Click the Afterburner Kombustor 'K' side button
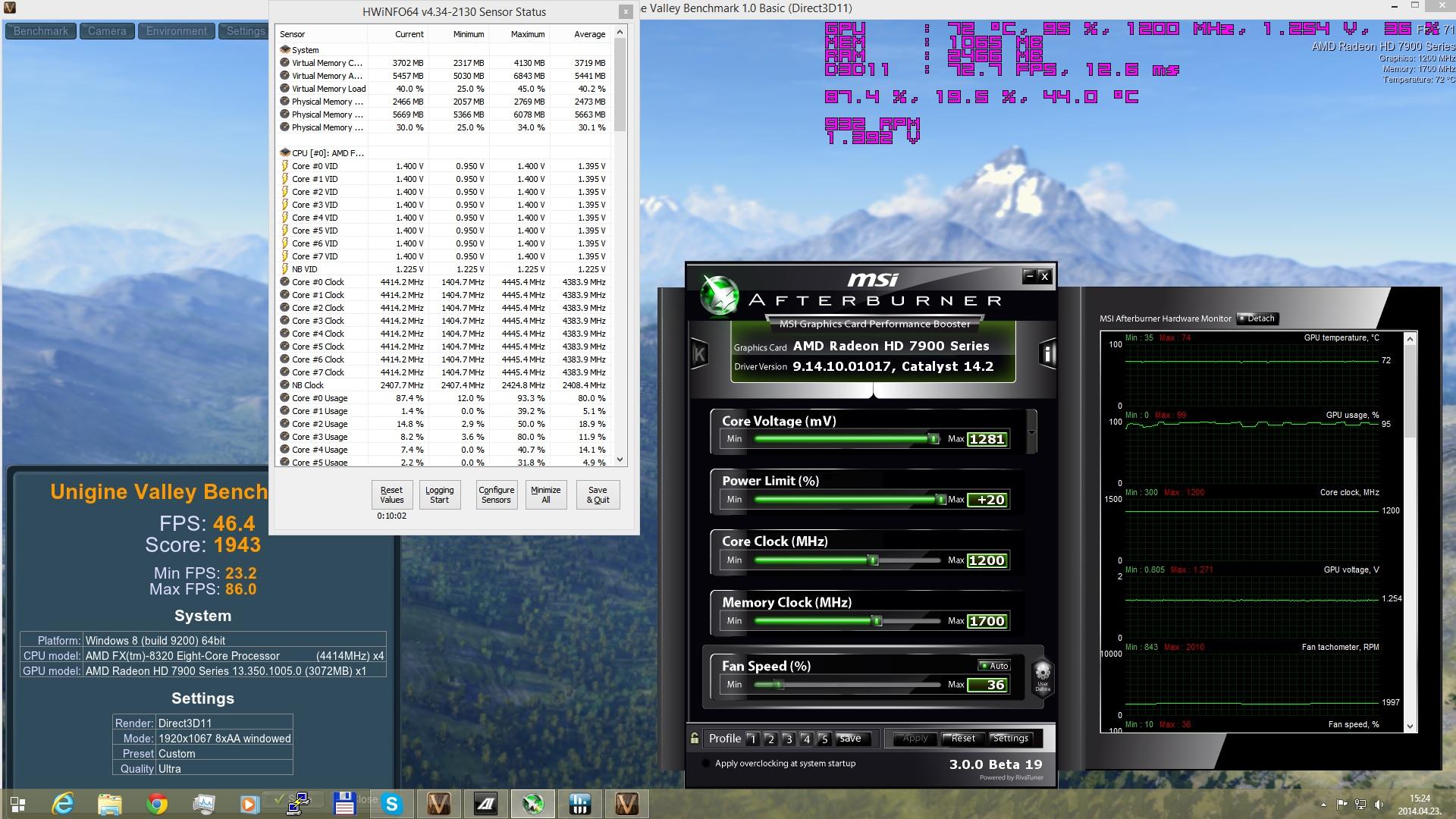Viewport: 1456px width, 819px height. (x=699, y=354)
